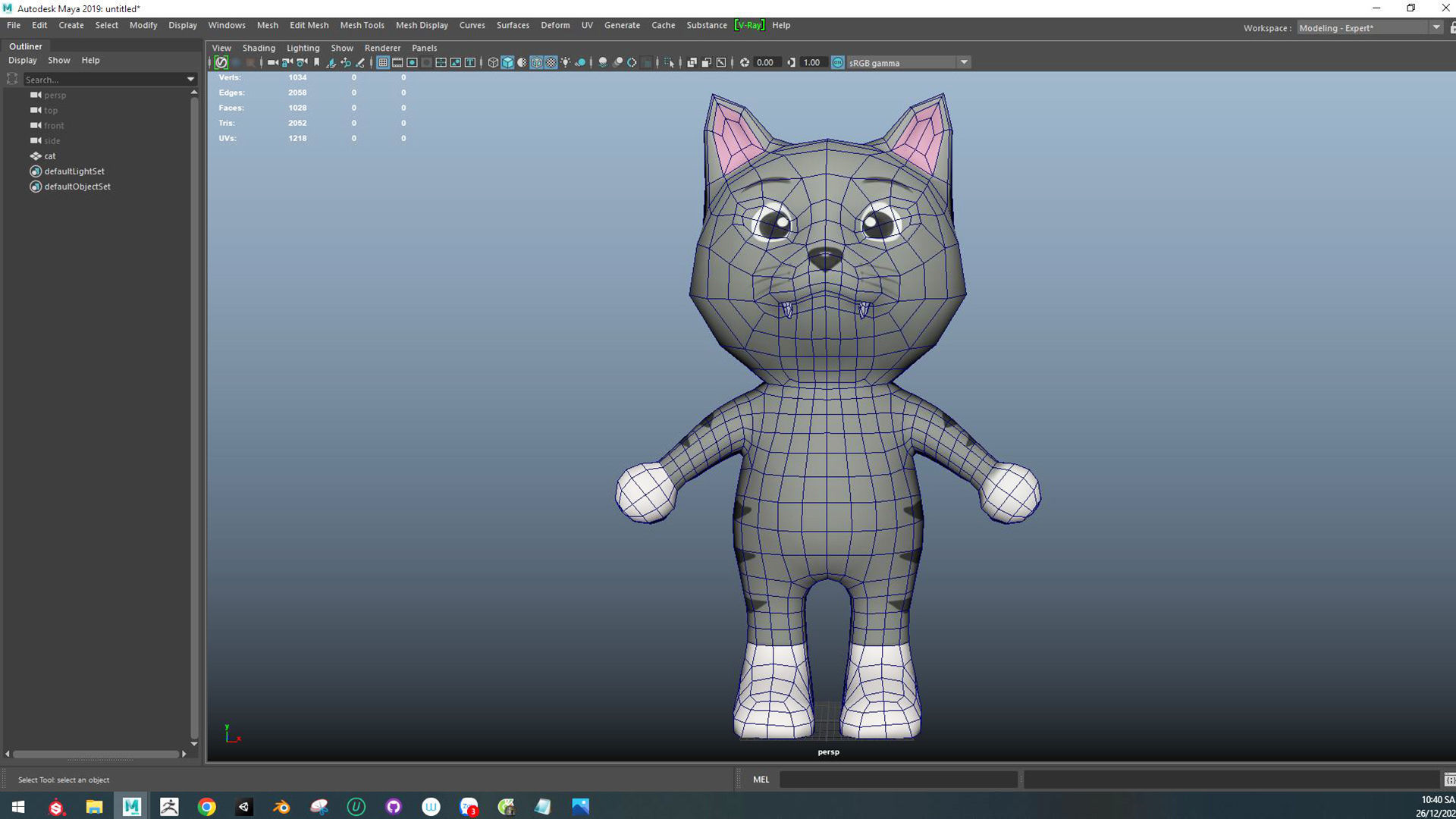Open the Outliner Show menu

click(x=59, y=60)
